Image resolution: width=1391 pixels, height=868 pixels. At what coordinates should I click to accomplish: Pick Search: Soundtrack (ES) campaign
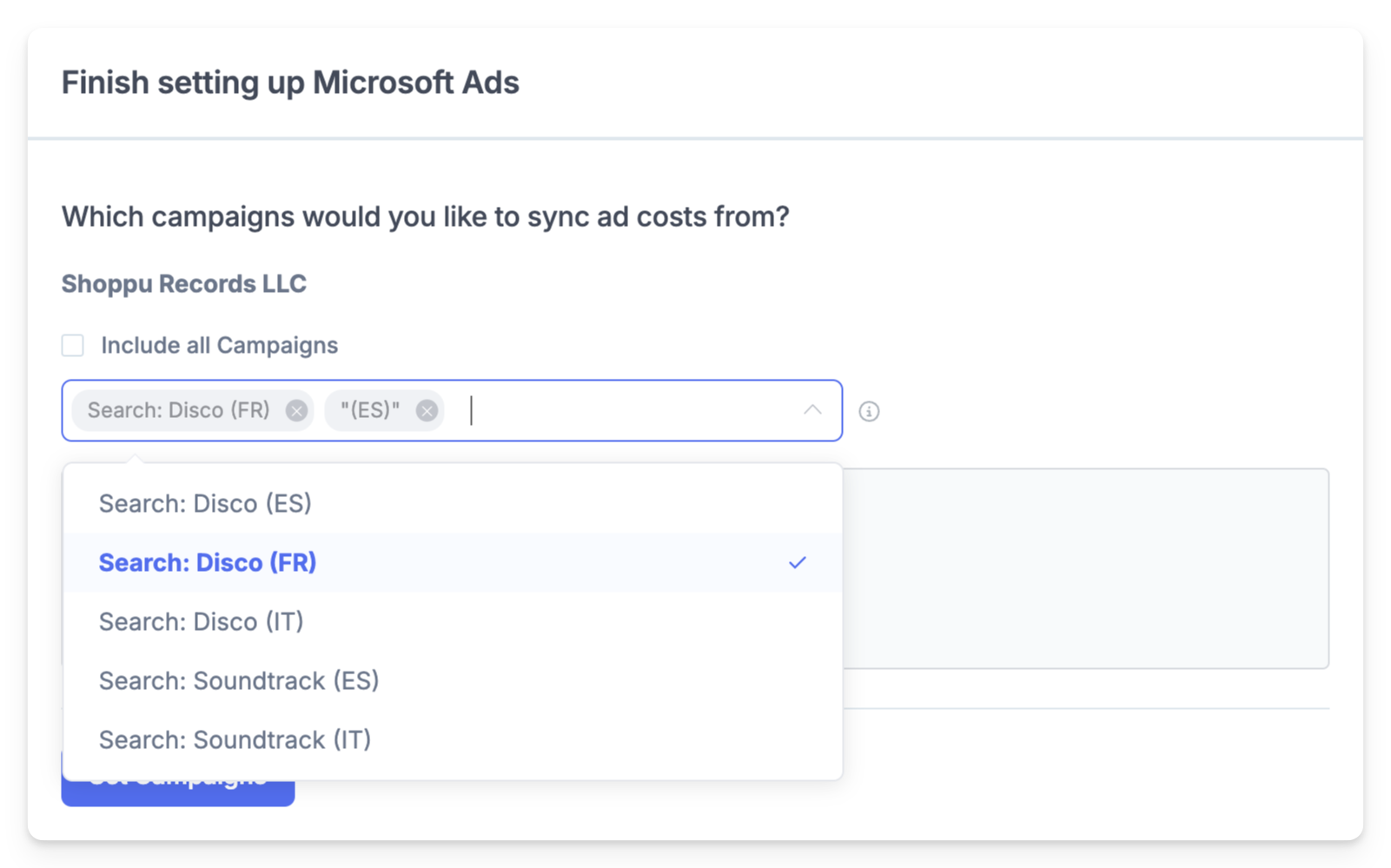[453, 681]
